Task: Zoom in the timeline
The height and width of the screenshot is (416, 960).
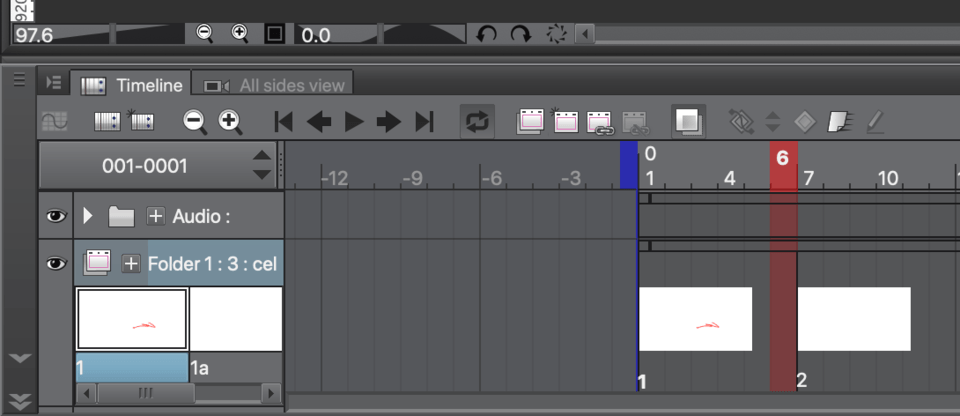Action: 230,121
